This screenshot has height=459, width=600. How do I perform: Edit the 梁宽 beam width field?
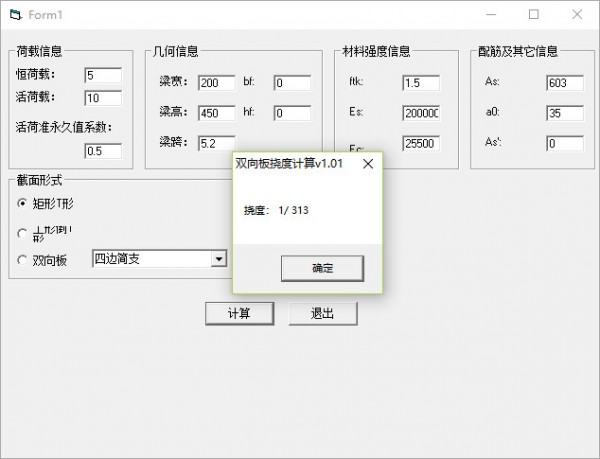[215, 82]
